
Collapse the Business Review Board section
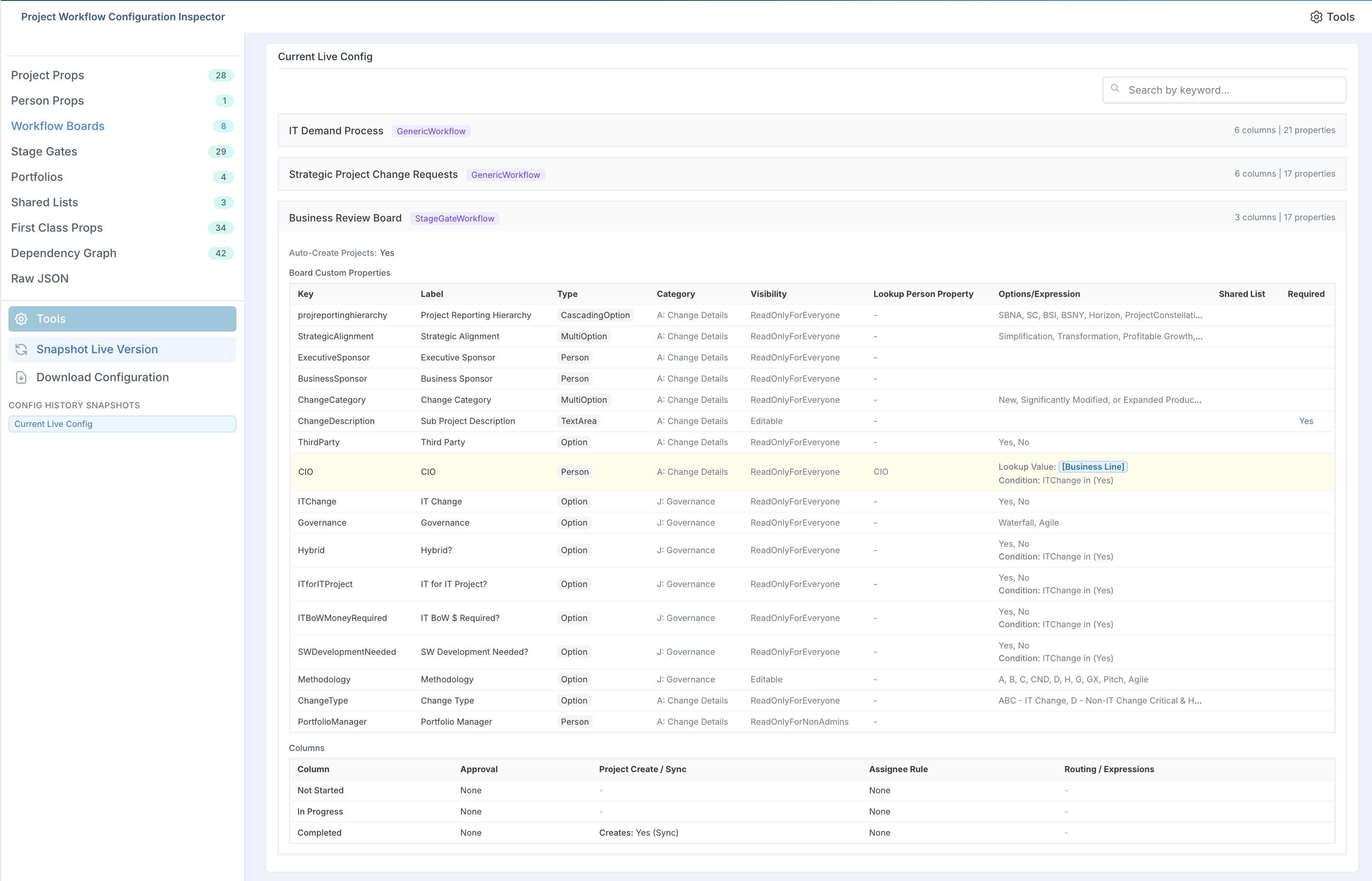coord(812,217)
